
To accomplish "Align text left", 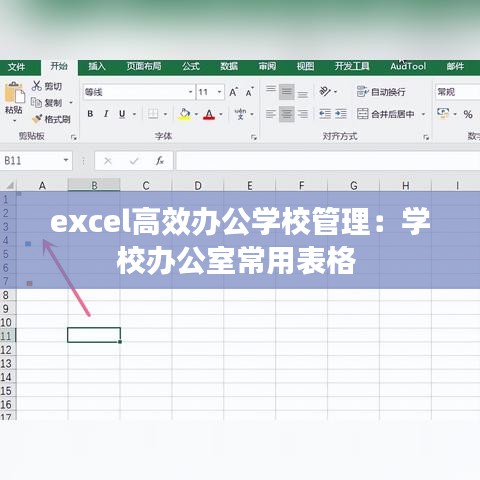I will 271,114.
